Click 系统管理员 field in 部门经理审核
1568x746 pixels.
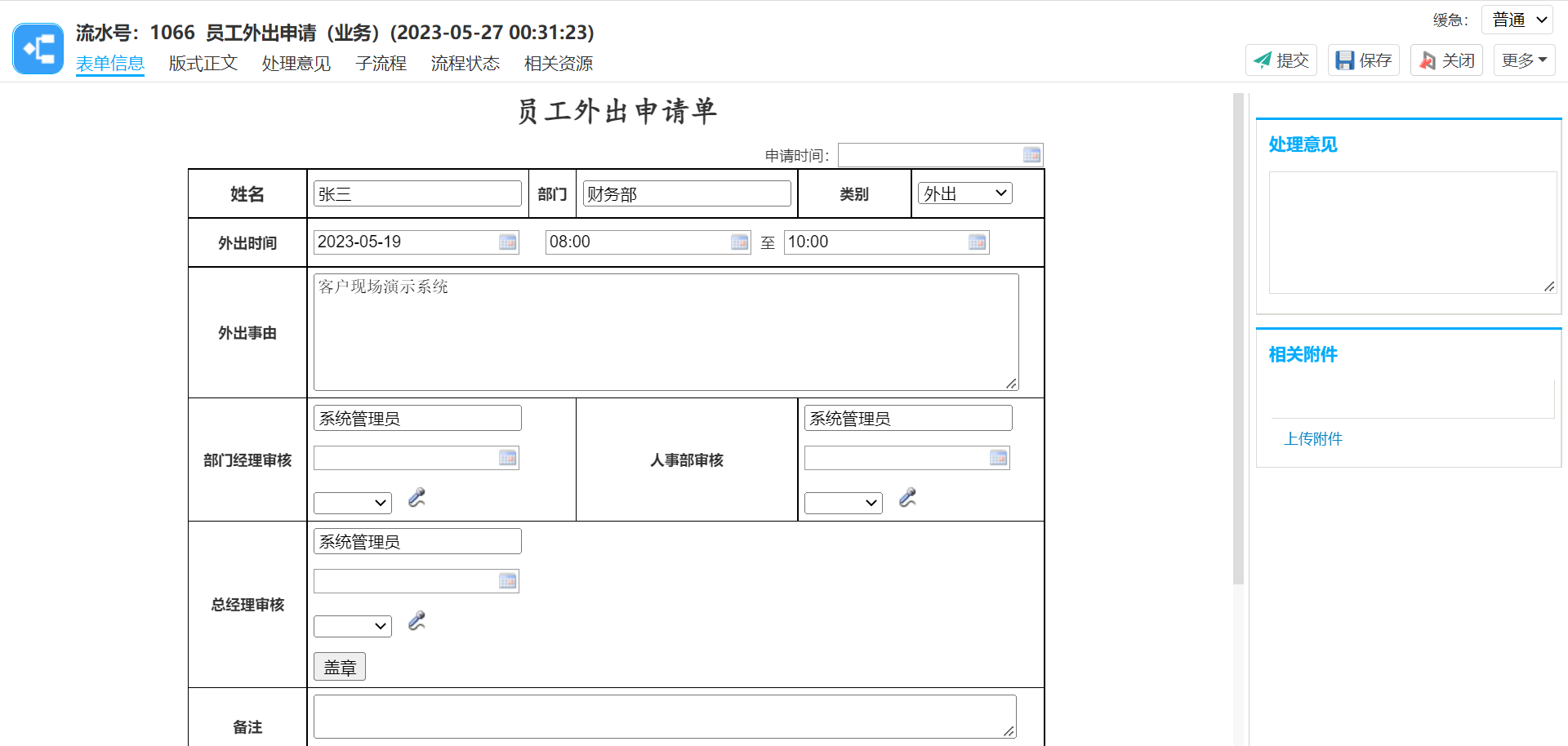[x=417, y=418]
